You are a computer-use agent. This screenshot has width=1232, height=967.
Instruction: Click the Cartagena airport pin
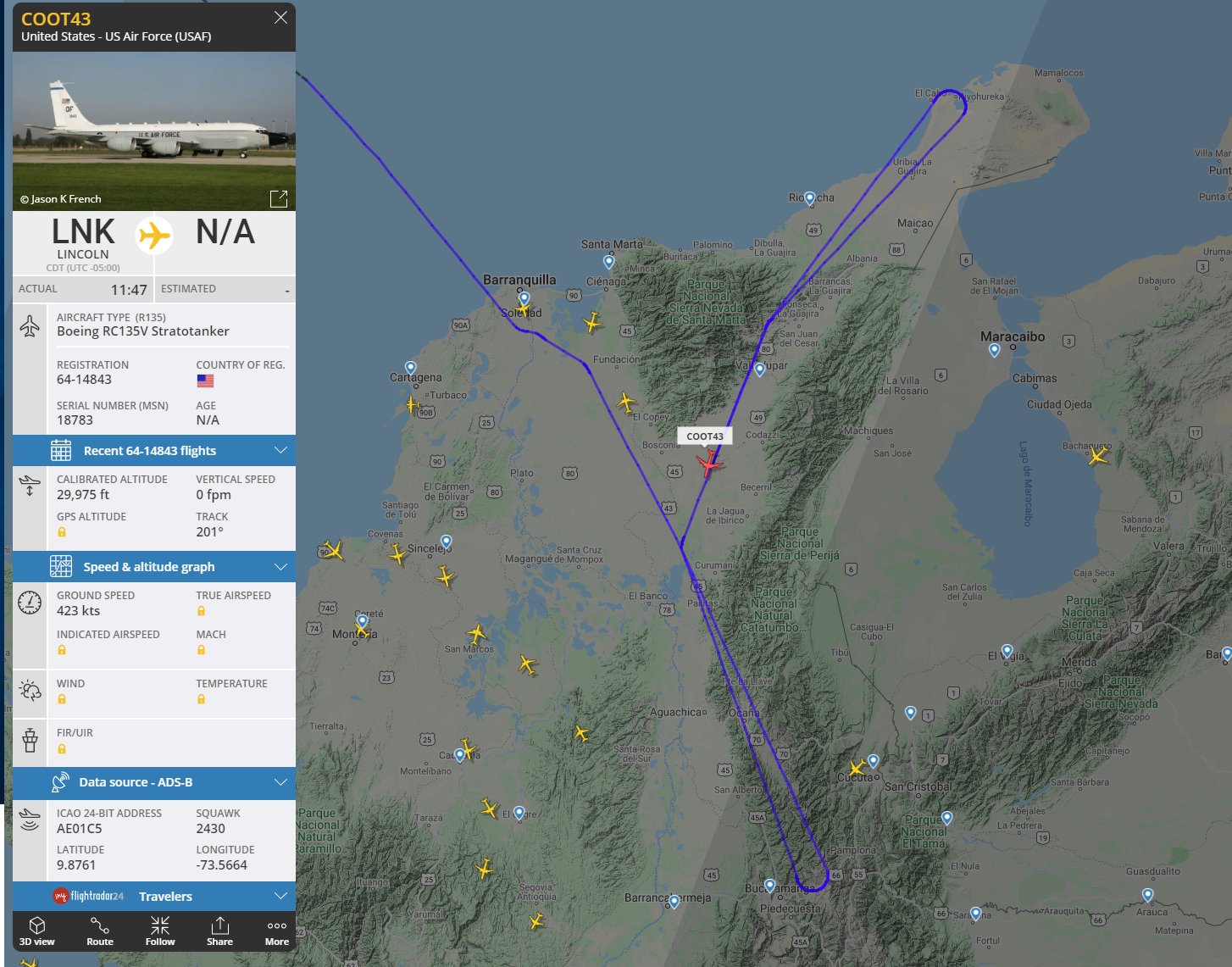411,369
